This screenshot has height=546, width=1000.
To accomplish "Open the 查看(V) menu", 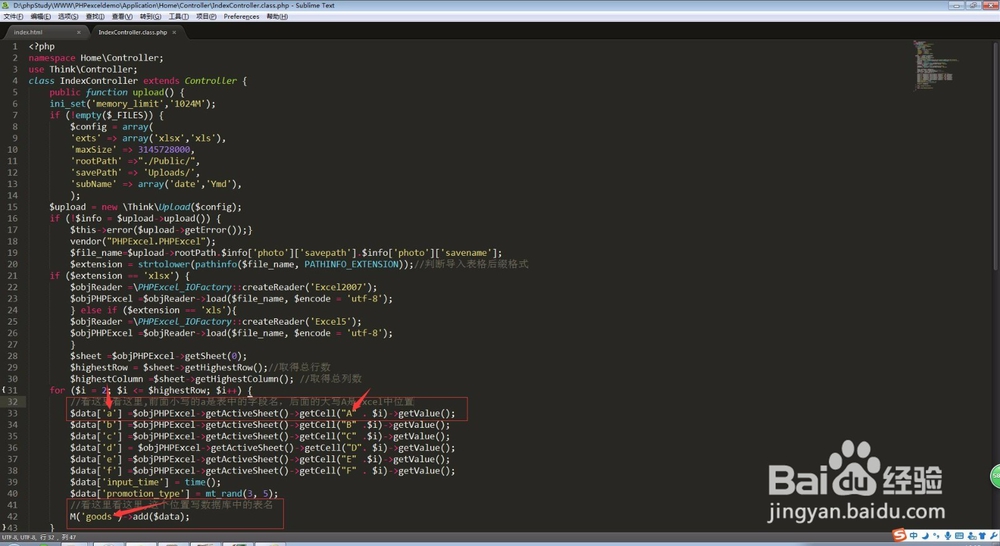I will [122, 17].
